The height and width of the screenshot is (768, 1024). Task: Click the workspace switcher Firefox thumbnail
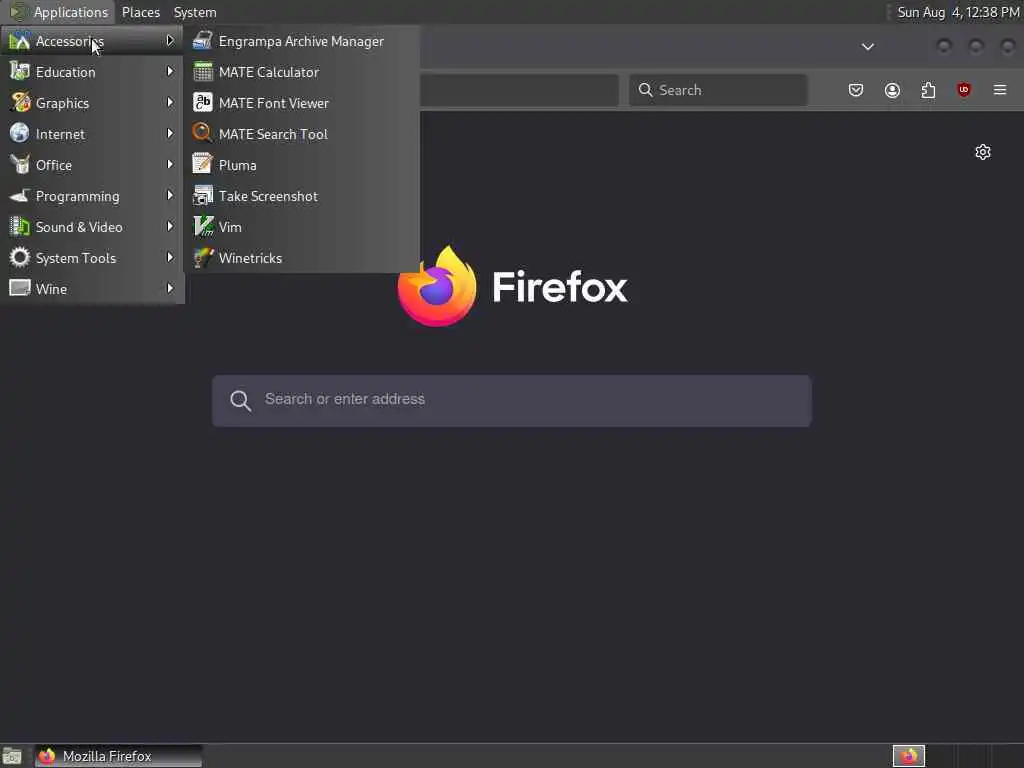pyautogui.click(x=909, y=756)
